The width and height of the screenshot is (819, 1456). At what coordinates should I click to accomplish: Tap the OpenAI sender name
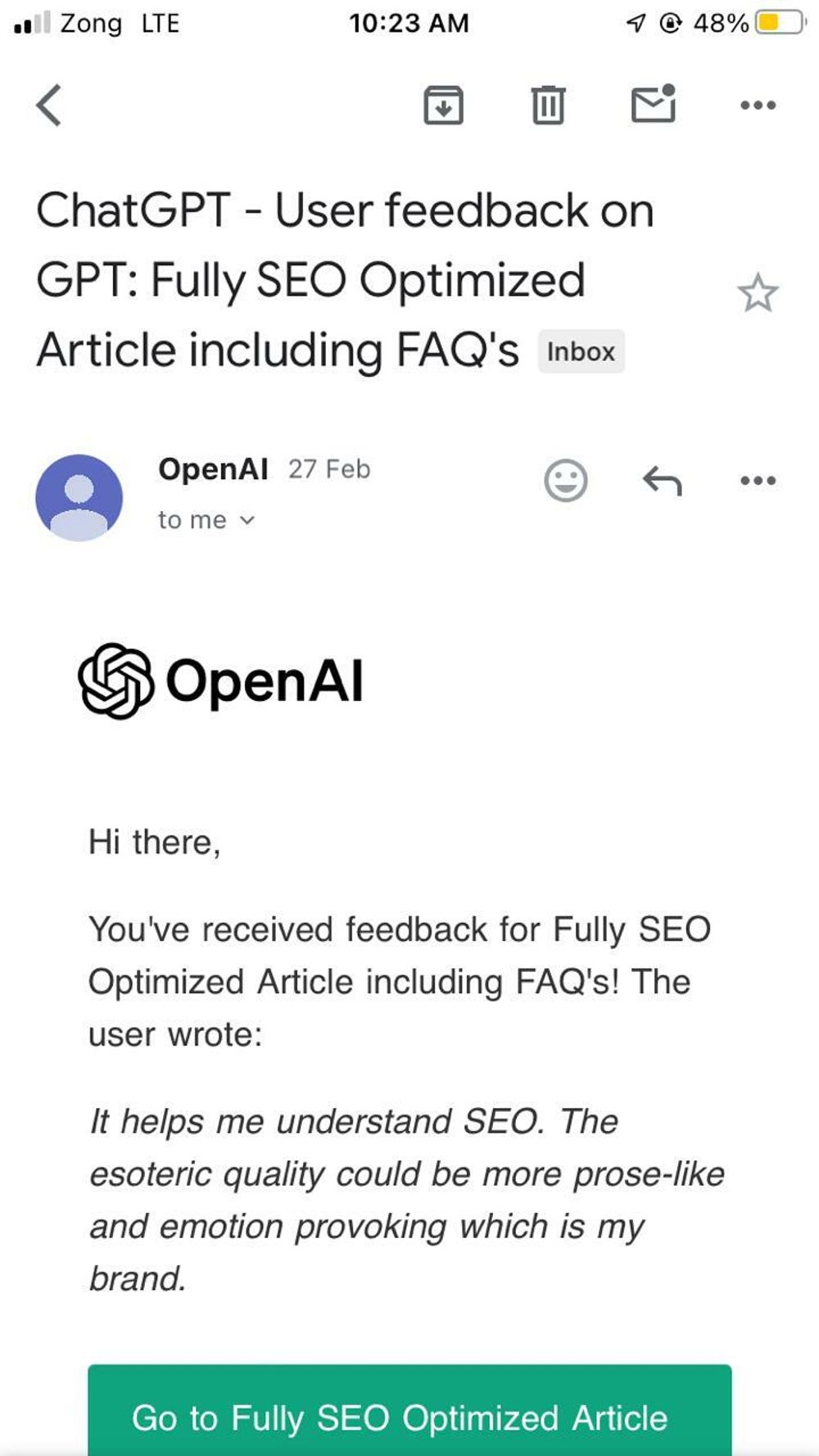213,469
